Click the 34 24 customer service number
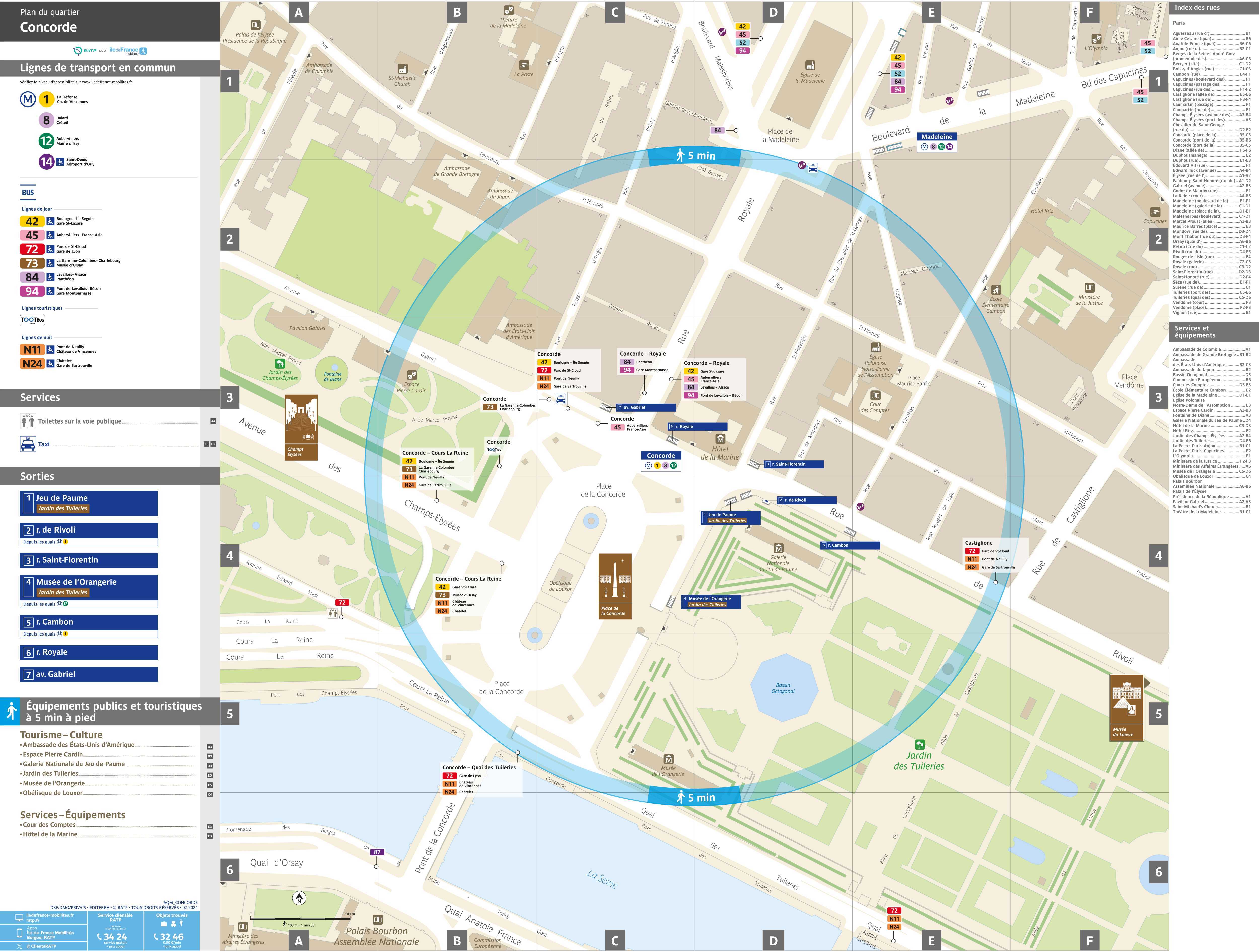 (115, 937)
